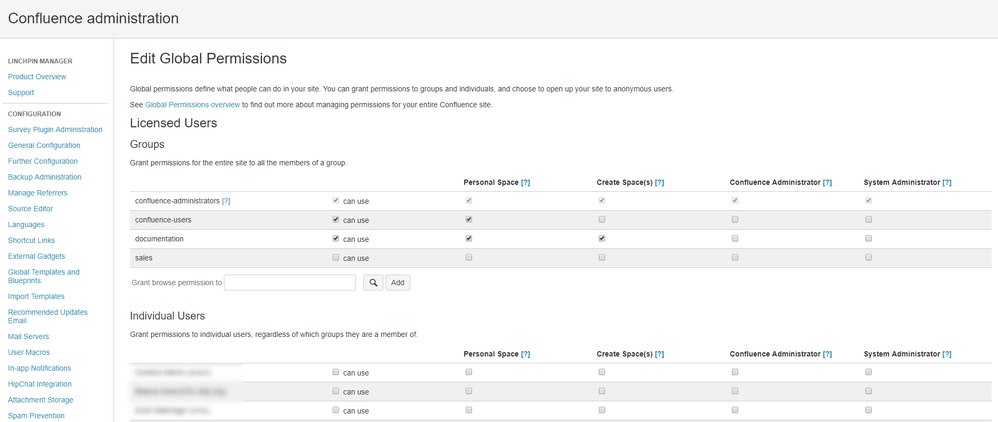998x422 pixels.
Task: Enable 'can use' for sales group
Action: tap(335, 258)
